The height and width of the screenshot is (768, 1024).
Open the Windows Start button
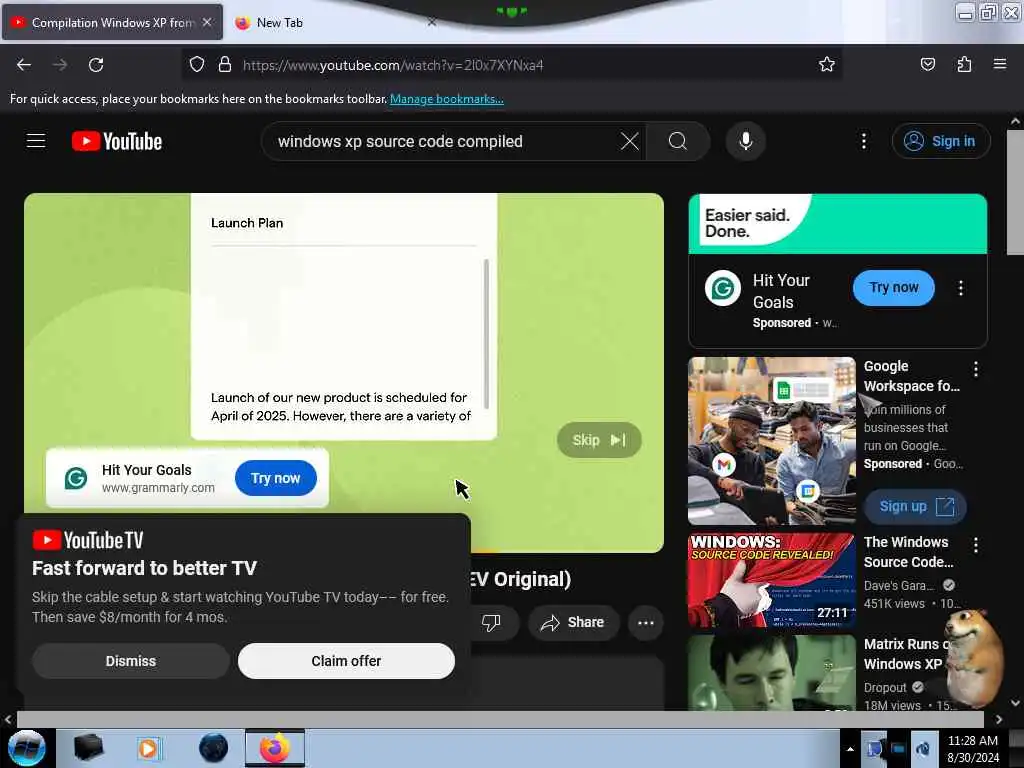26,748
